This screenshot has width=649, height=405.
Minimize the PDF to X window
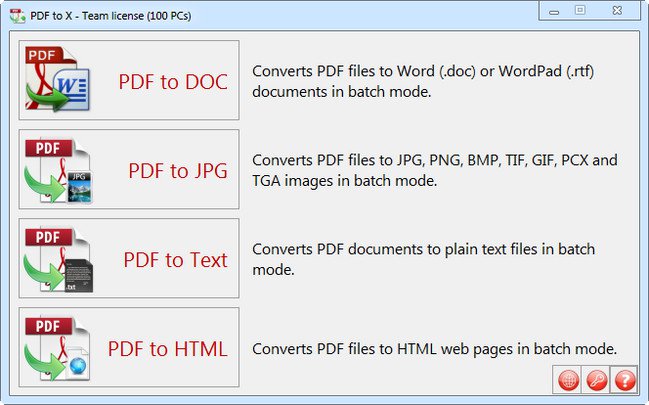coord(554,11)
